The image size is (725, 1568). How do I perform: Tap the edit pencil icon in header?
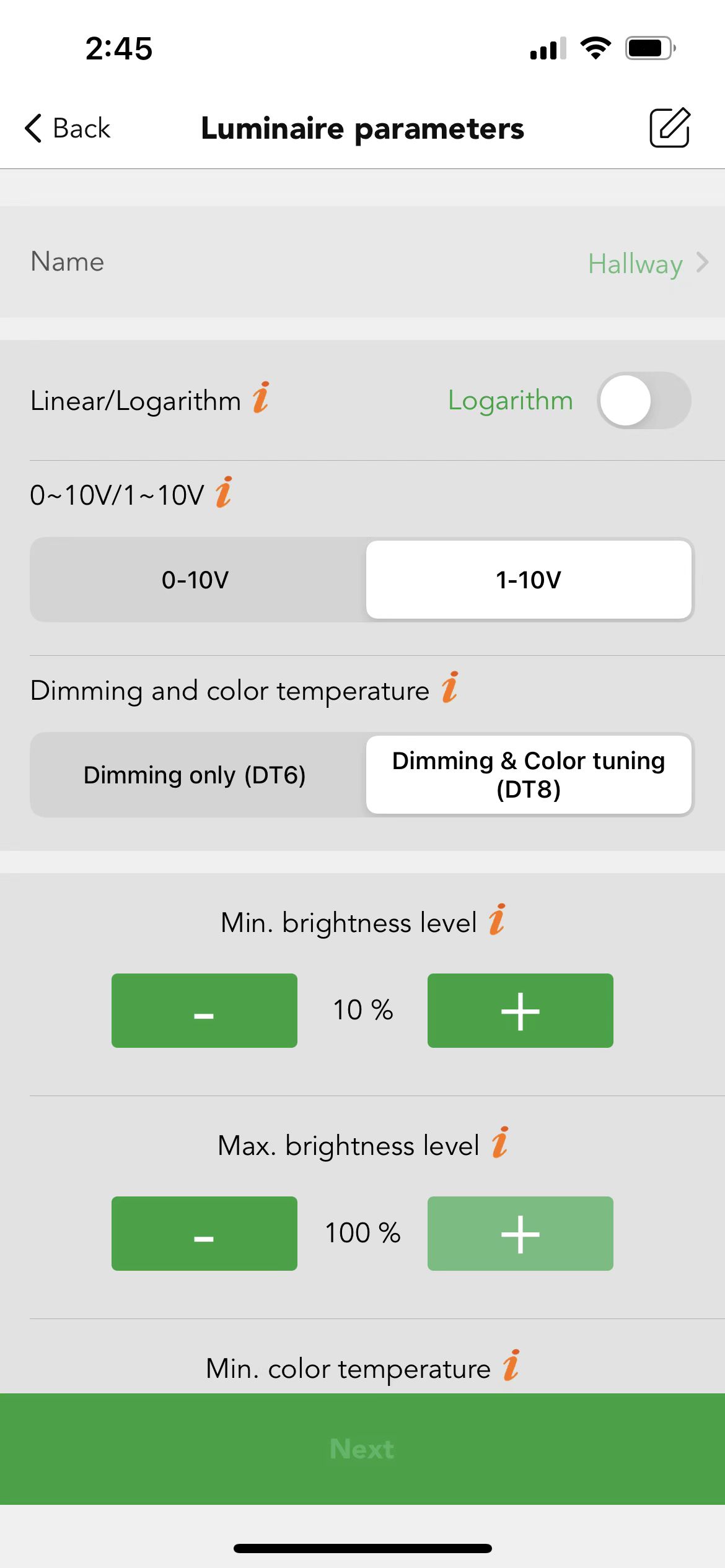click(x=670, y=128)
